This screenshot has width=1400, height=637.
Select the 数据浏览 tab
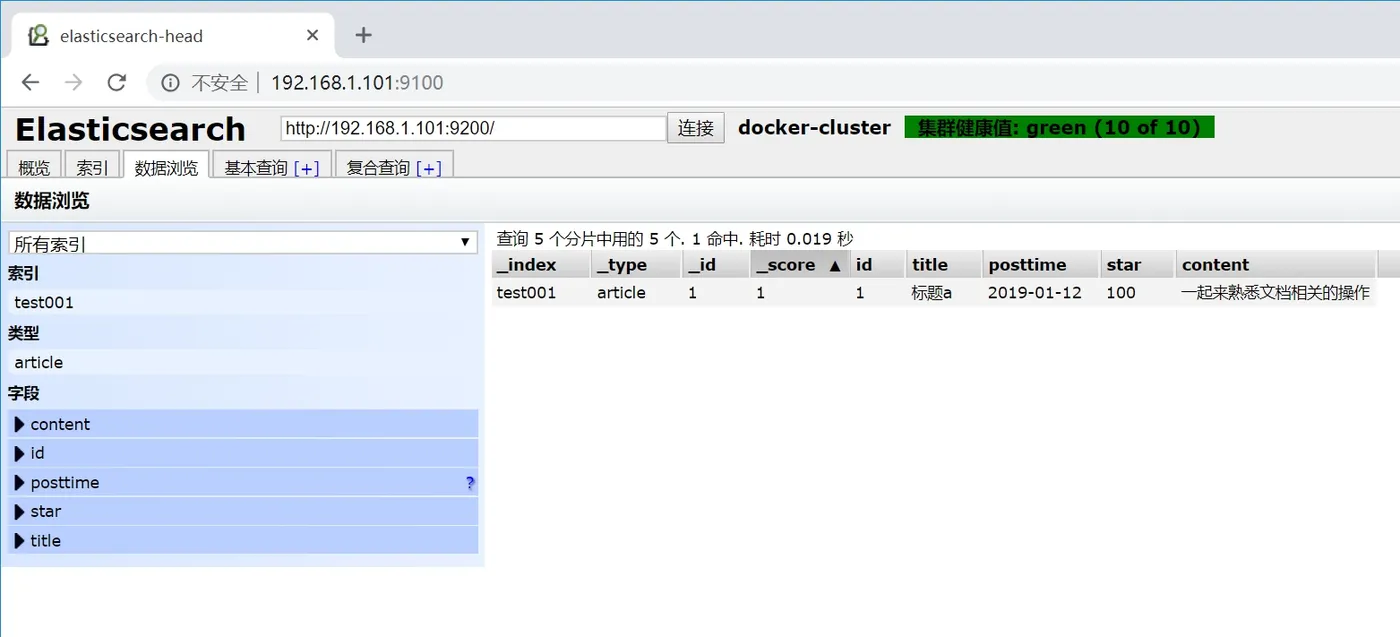tap(167, 167)
